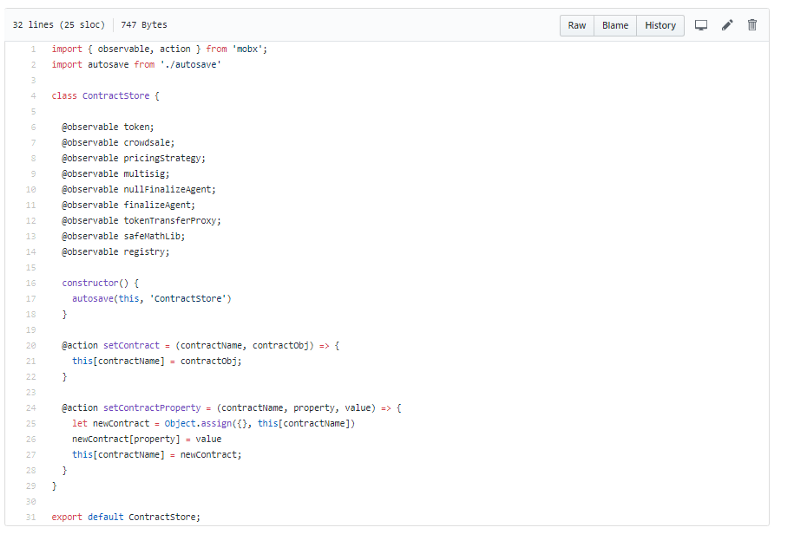This screenshot has width=800, height=540.
Task: View the Raw file contents
Action: tap(577, 26)
